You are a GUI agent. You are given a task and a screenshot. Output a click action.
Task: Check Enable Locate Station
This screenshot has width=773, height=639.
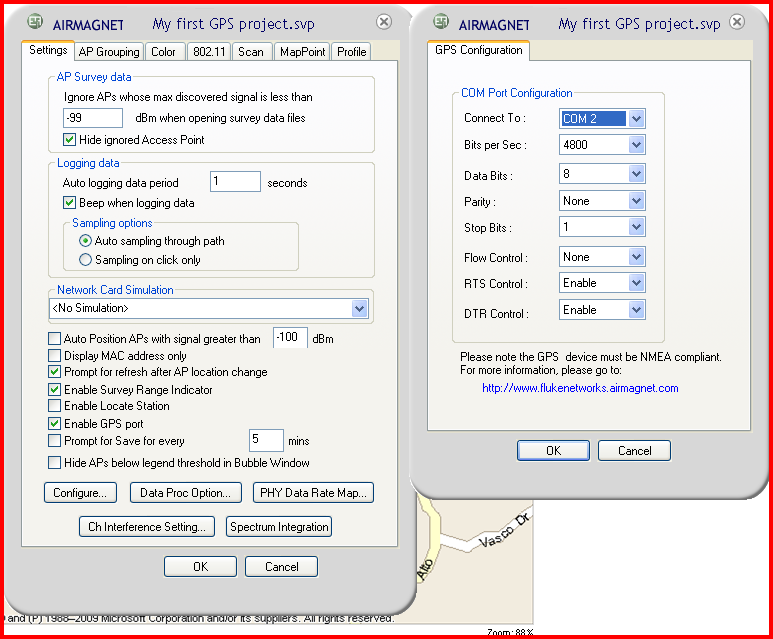pos(54,406)
